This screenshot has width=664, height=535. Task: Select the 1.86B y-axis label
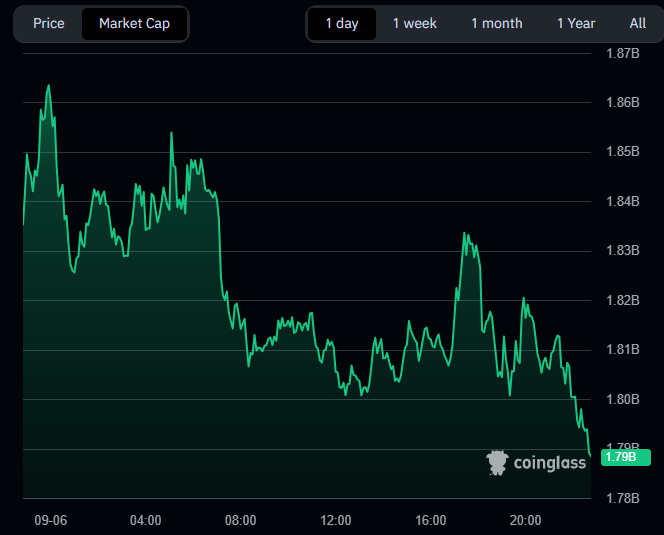click(x=623, y=102)
